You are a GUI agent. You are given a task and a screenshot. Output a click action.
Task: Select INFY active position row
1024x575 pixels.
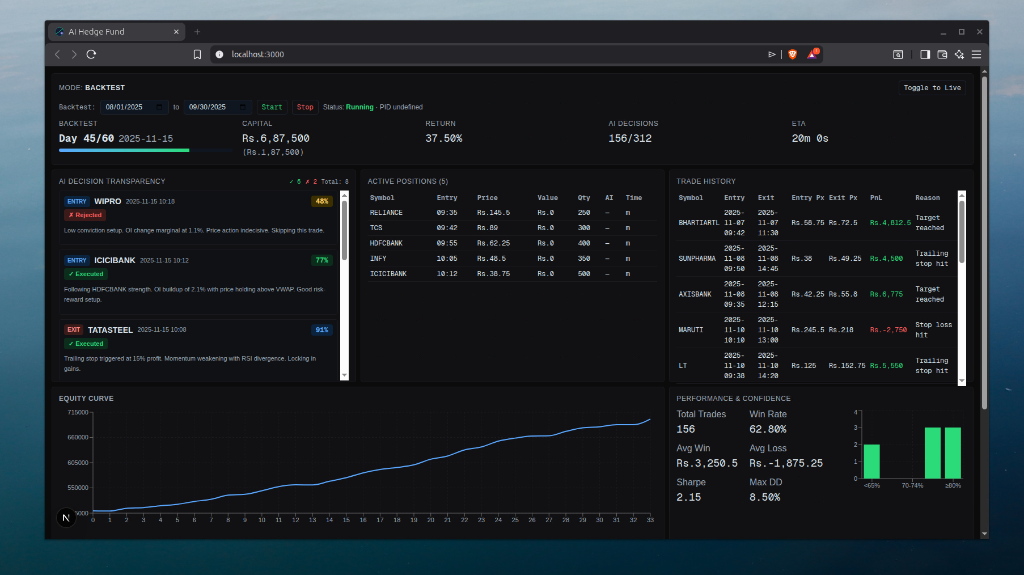click(x=511, y=259)
